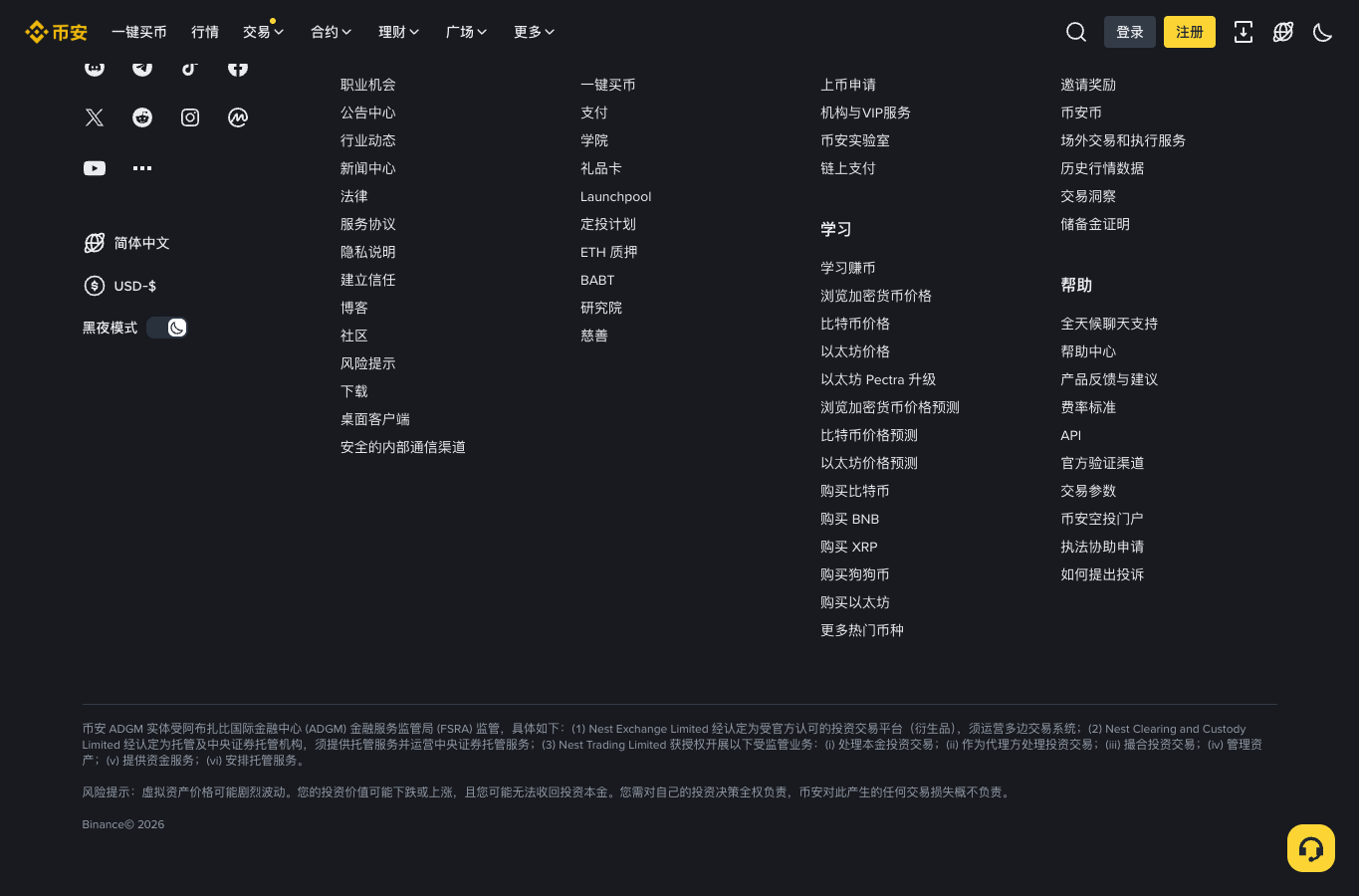Open the 比特币价格 link
The width and height of the screenshot is (1359, 896).
pos(855,324)
